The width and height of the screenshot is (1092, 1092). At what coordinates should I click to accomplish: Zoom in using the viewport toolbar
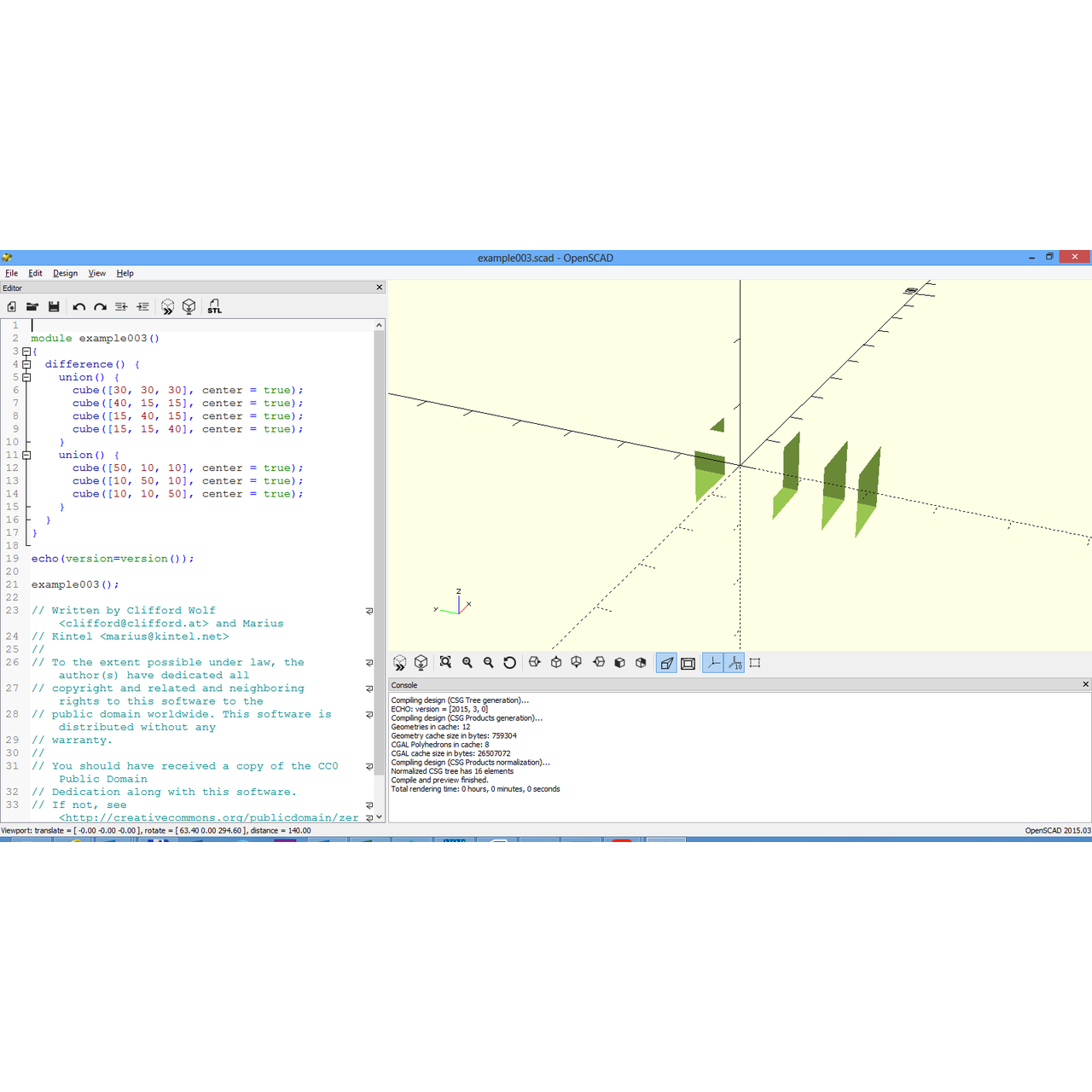pos(468,663)
